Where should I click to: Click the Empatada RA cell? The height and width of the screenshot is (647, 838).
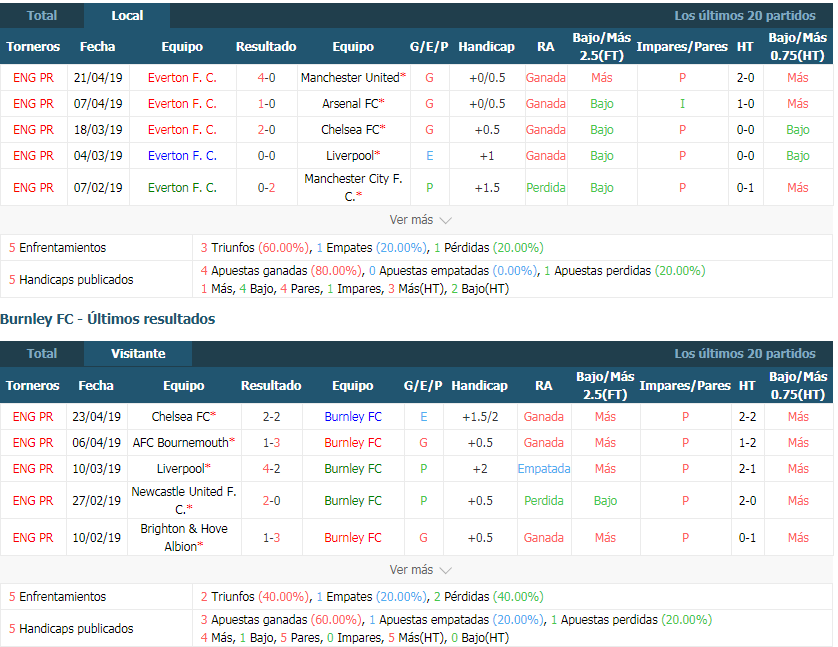[x=544, y=469]
